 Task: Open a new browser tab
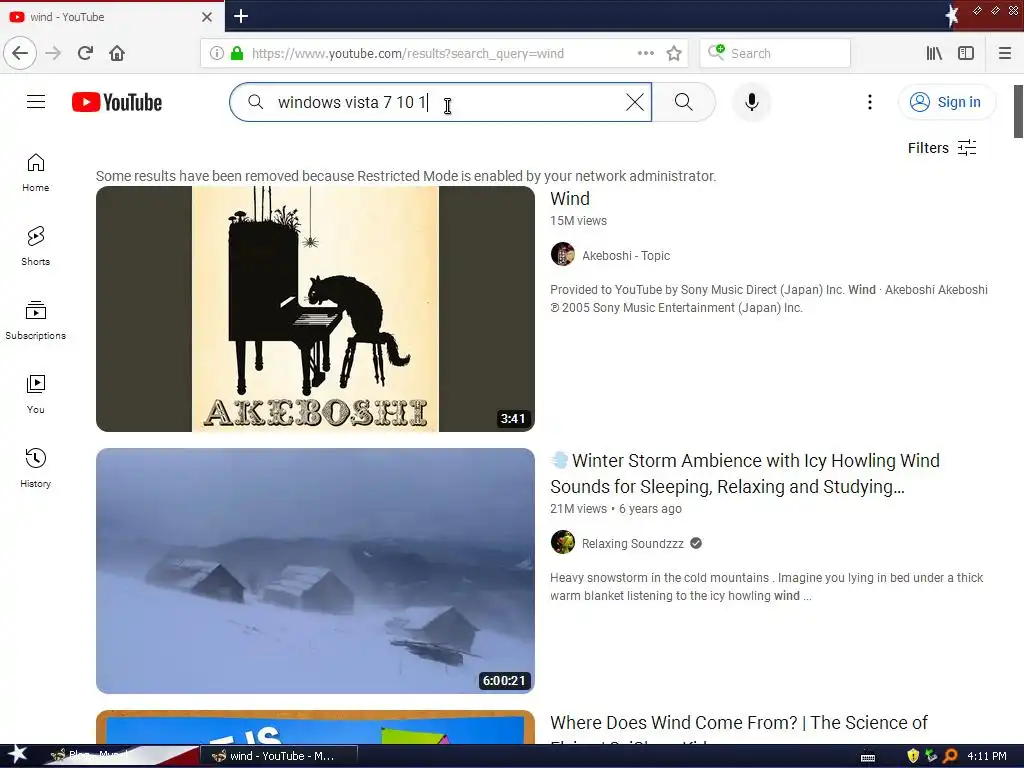241,16
